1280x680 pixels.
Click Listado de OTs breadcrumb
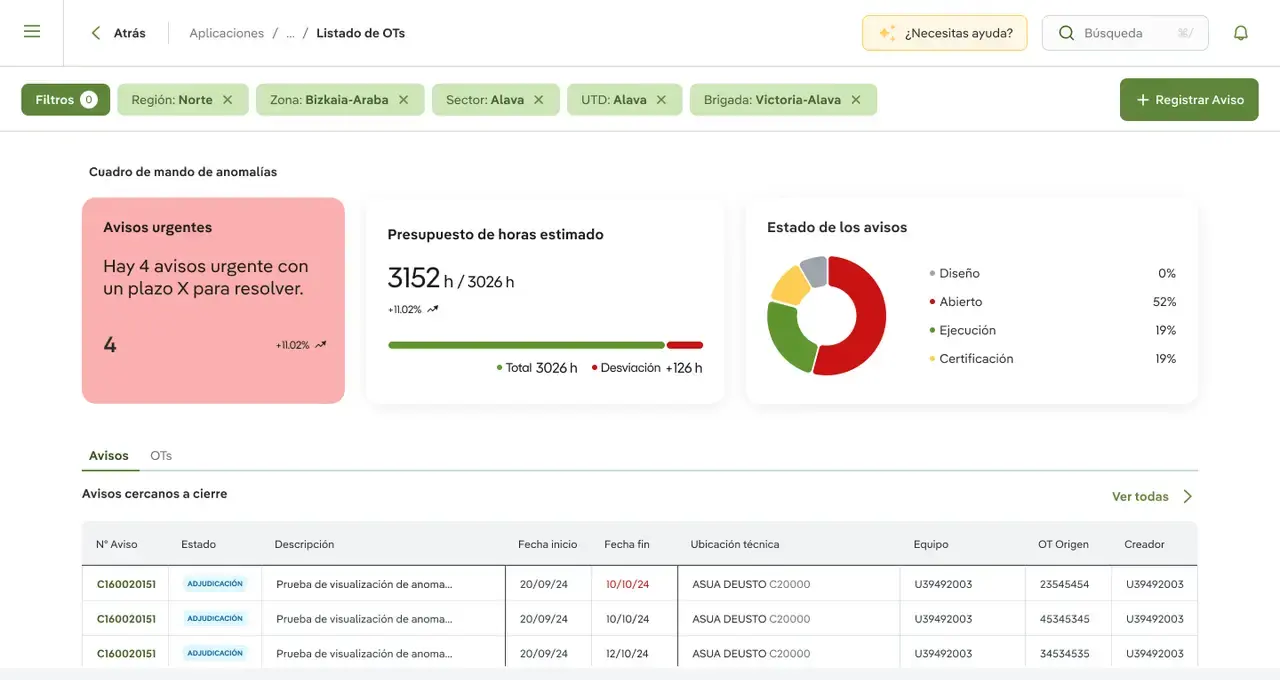361,33
